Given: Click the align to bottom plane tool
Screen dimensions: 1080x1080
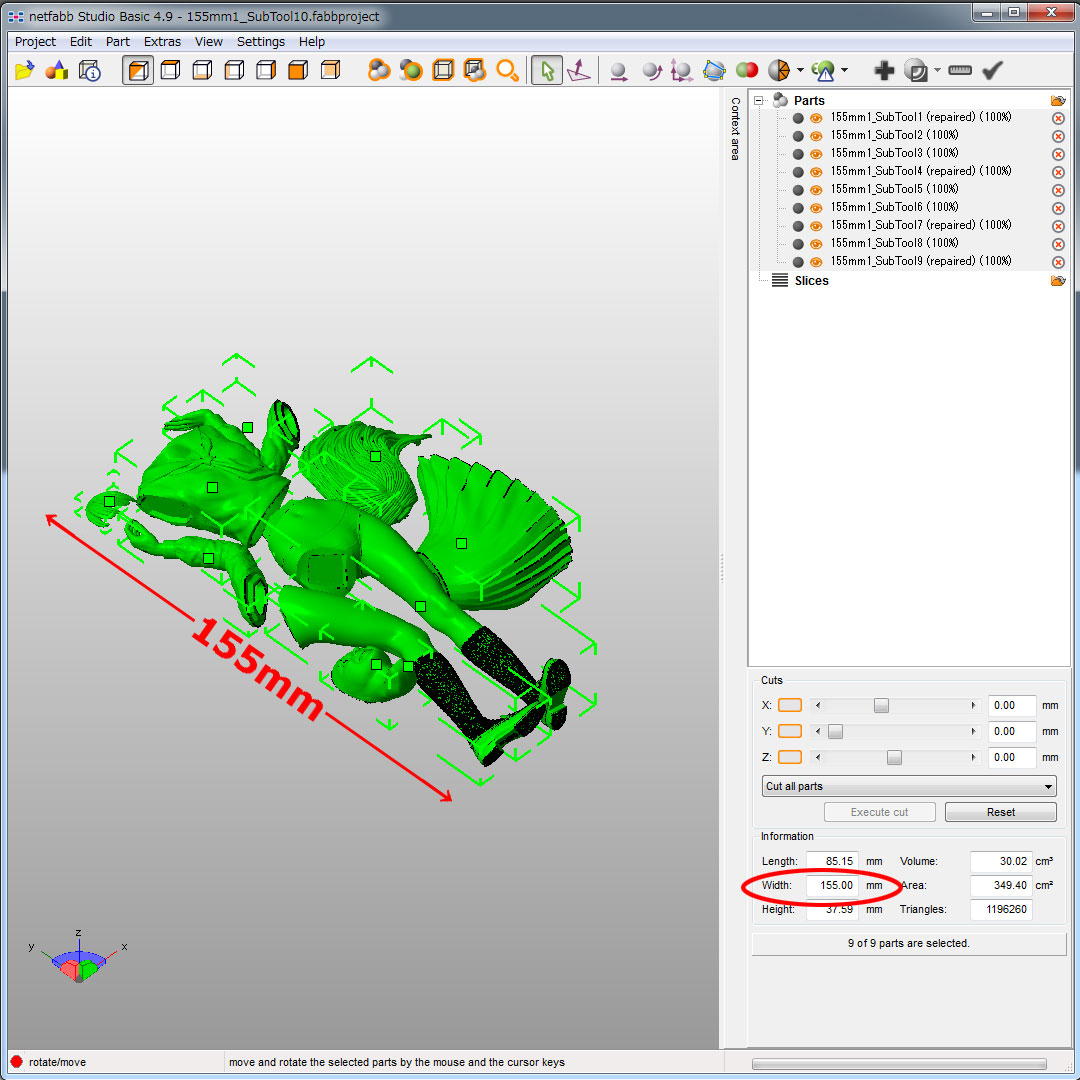Looking at the screenshot, I should tap(579, 70).
